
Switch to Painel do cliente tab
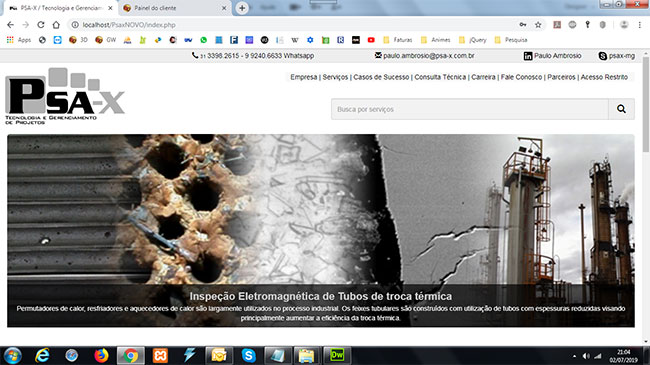point(174,8)
